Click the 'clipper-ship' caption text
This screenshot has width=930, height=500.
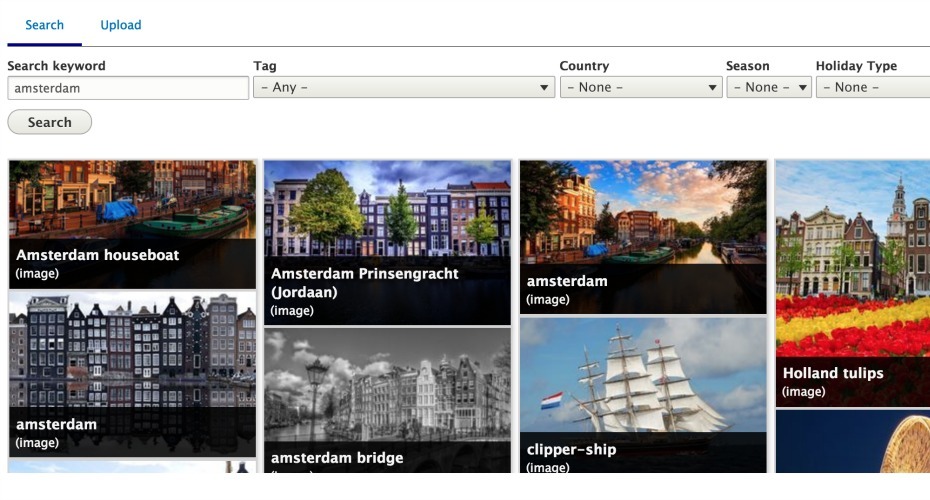(x=571, y=450)
